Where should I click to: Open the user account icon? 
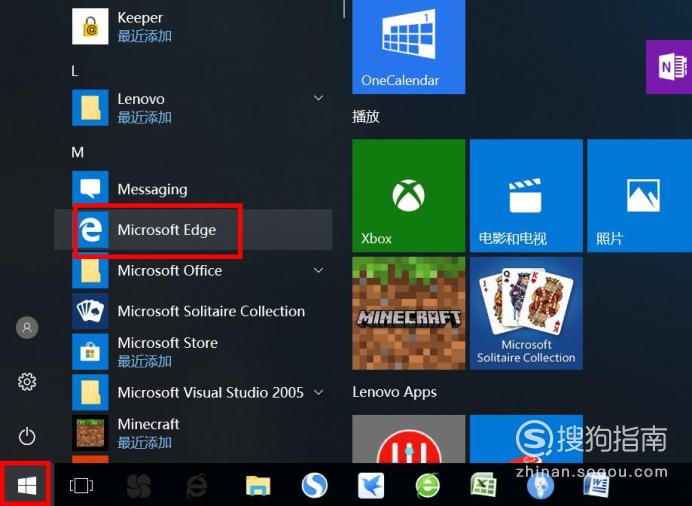pos(27,327)
